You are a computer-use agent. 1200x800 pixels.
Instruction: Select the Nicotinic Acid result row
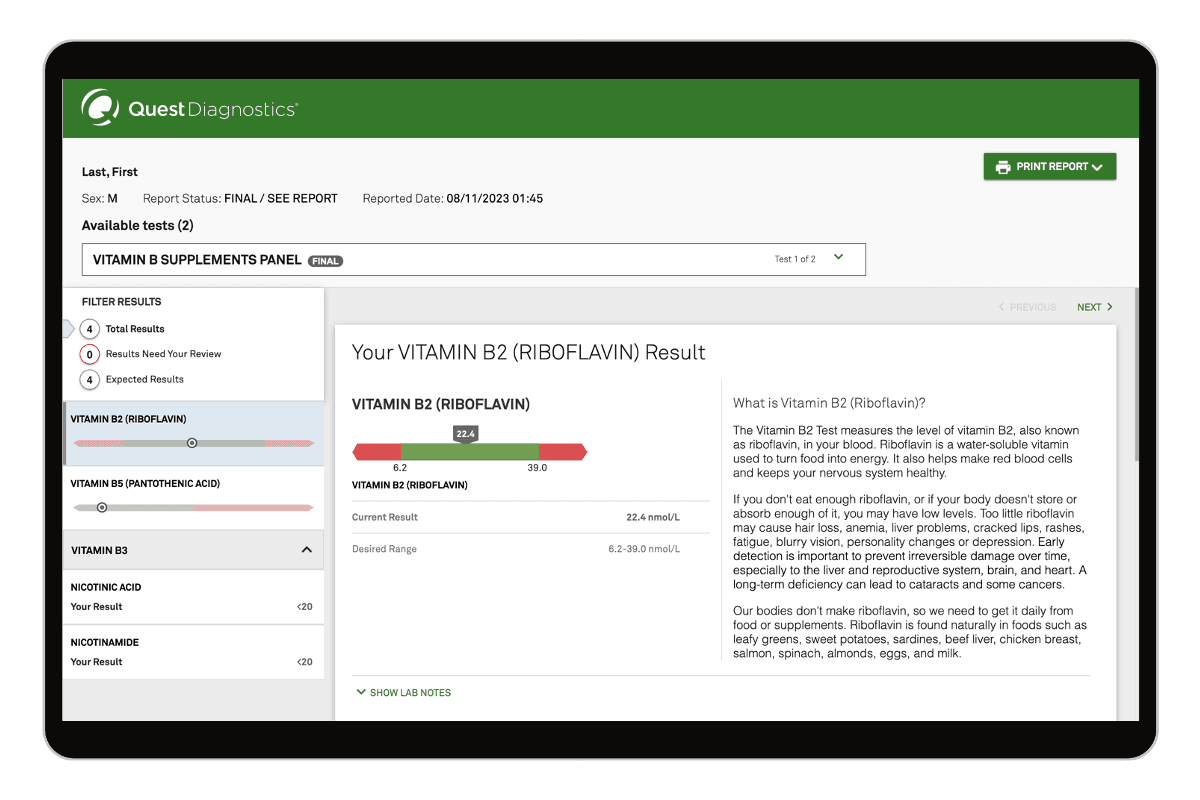193,596
